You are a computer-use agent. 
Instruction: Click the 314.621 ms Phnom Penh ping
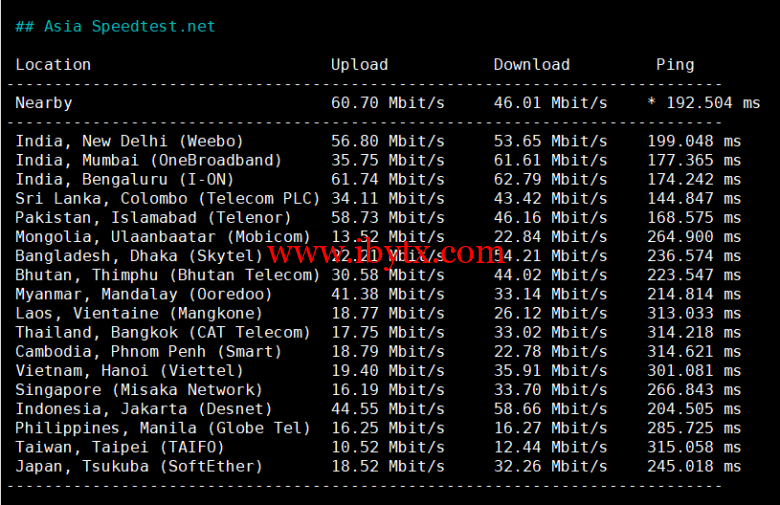tap(694, 352)
